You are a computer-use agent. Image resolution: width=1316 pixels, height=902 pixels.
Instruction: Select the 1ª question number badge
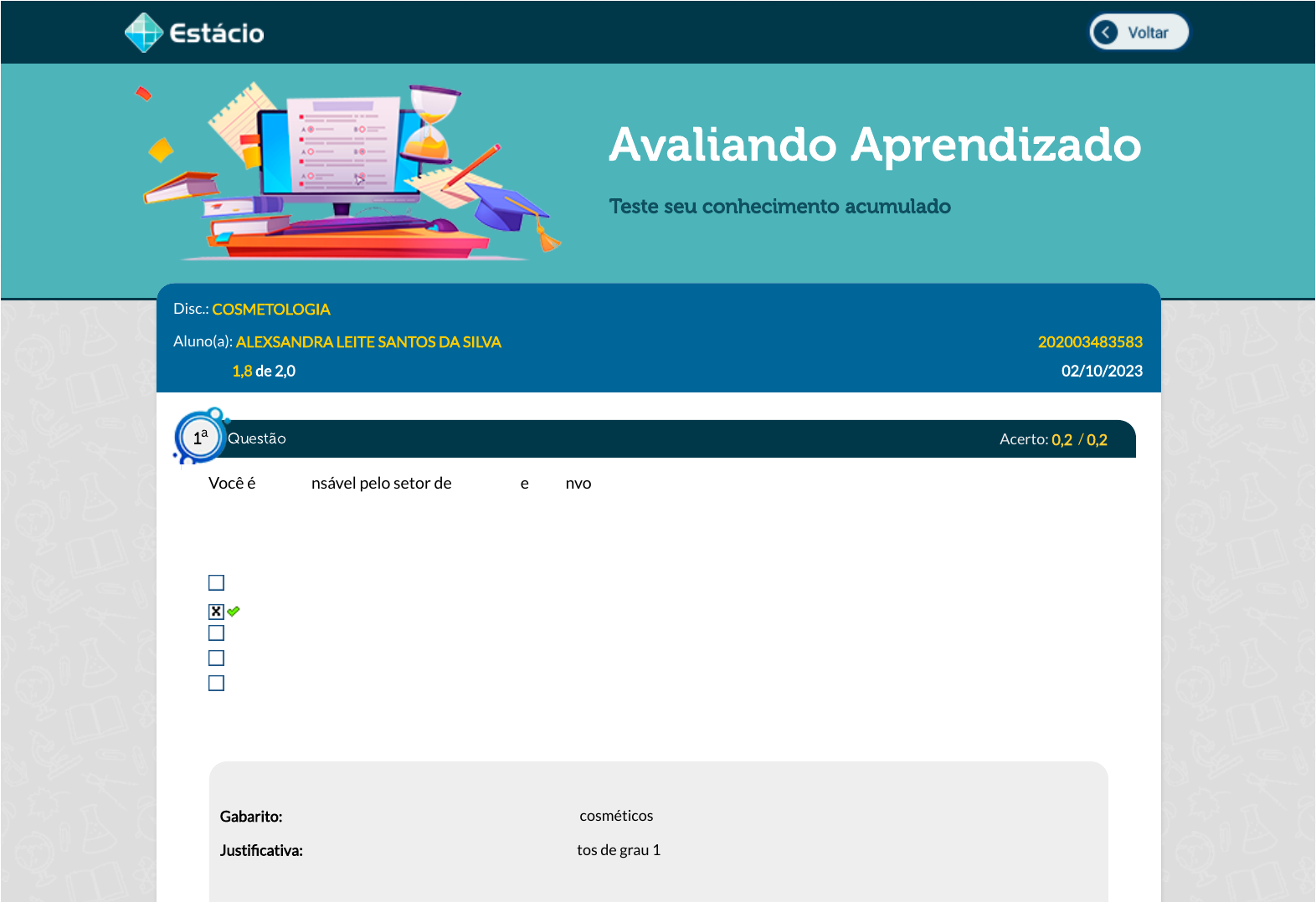[200, 437]
